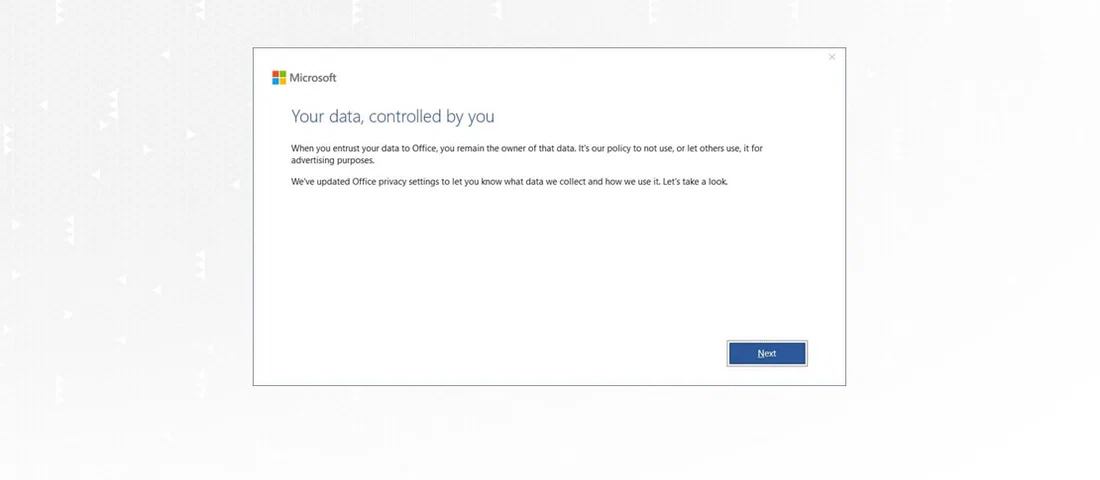Click the green square of the Microsoft logo

(282, 74)
